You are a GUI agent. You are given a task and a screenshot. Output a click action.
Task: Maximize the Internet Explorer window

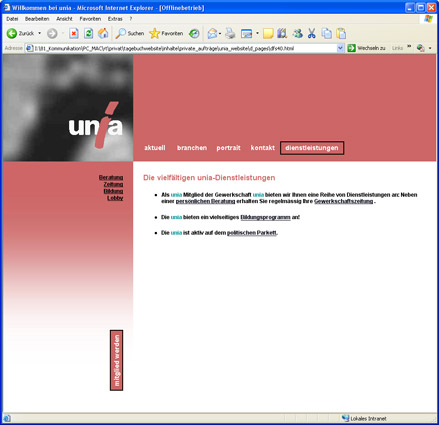point(421,7)
